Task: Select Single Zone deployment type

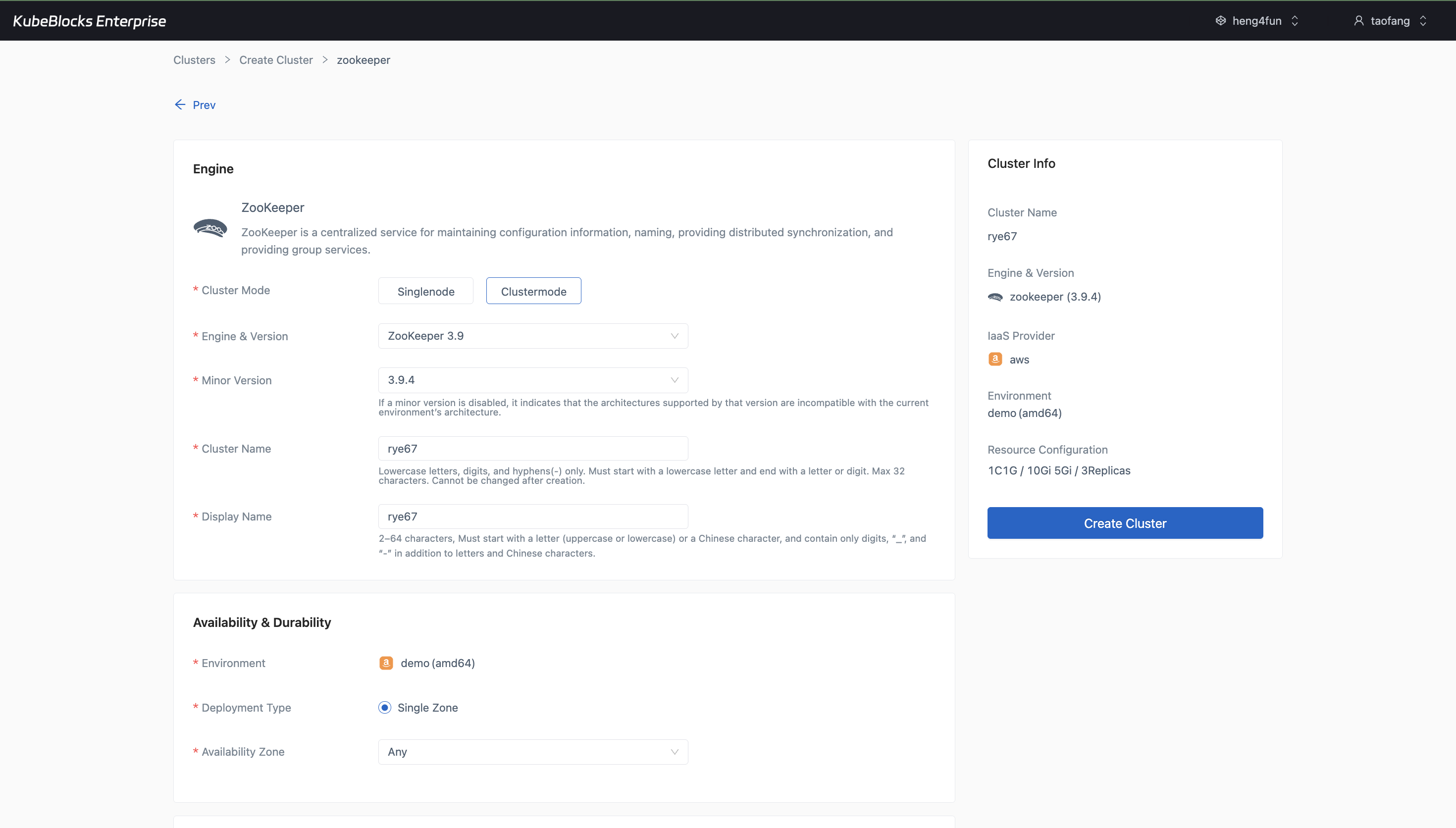Action: (x=384, y=707)
